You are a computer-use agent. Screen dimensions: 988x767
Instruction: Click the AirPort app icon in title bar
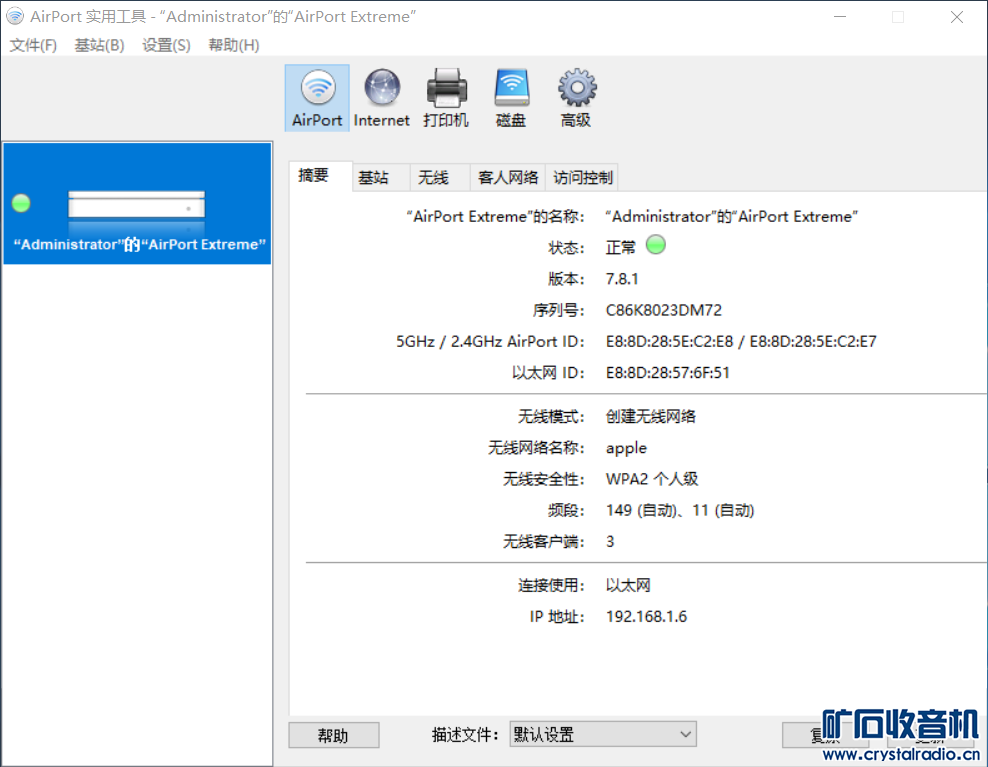pyautogui.click(x=14, y=16)
